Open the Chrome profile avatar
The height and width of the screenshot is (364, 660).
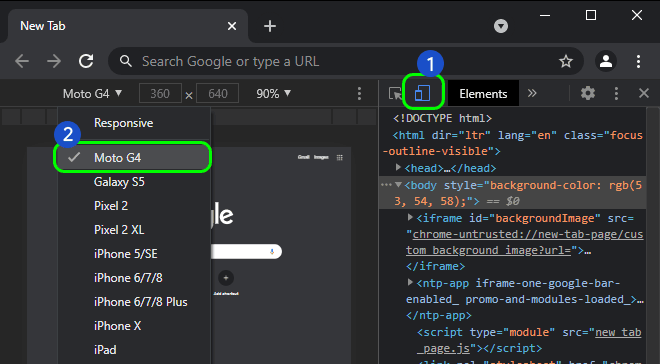(606, 61)
